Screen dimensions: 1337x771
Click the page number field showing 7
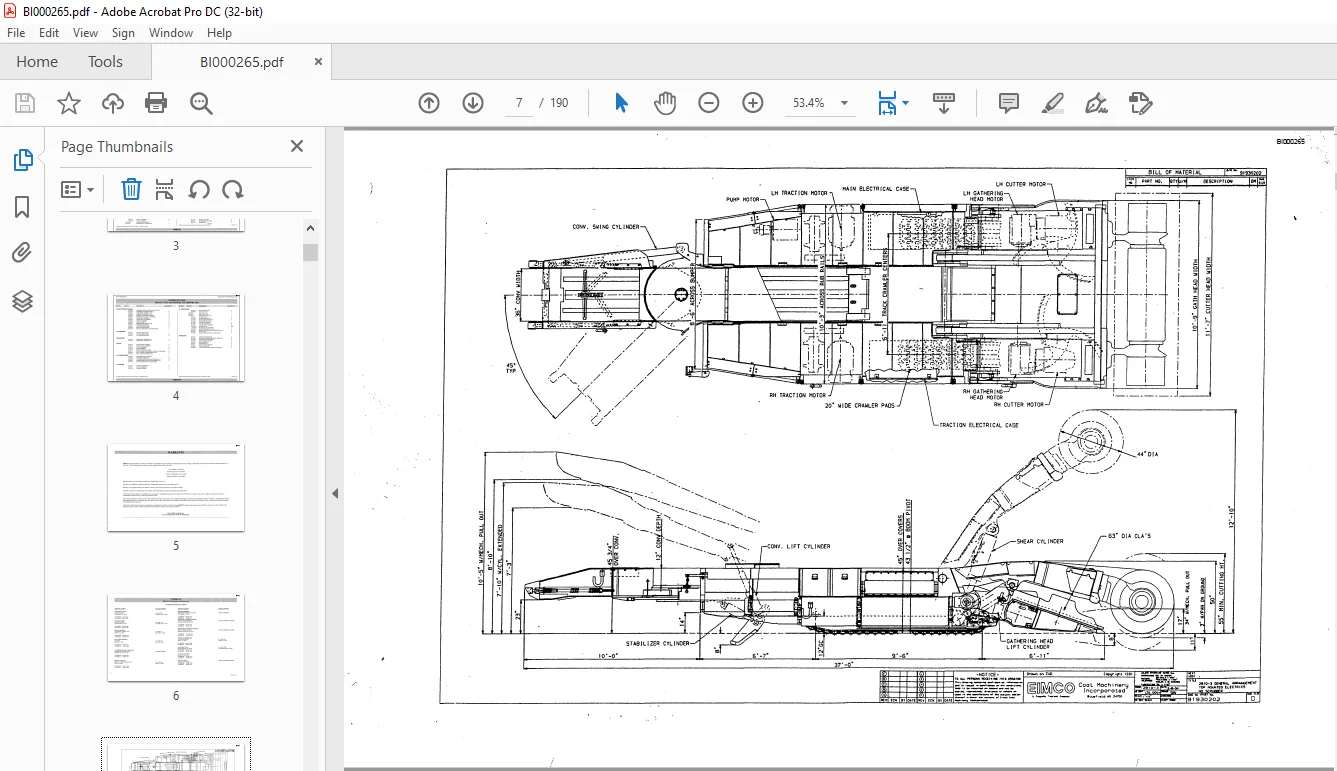[519, 103]
